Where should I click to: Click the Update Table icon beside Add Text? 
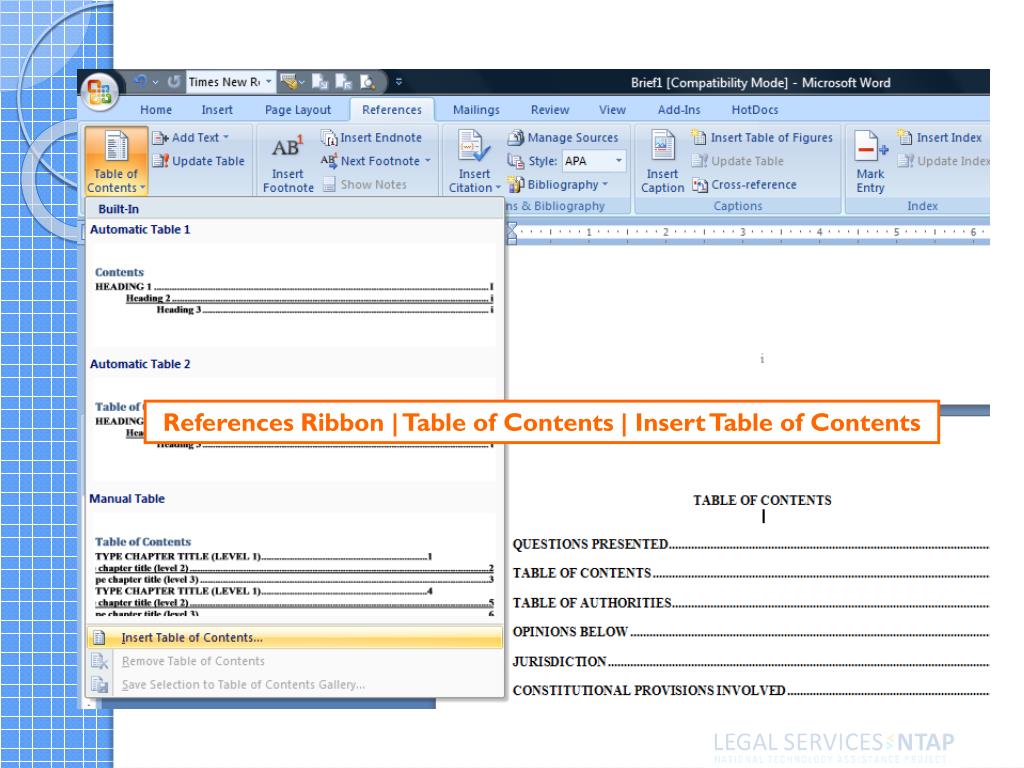pyautogui.click(x=160, y=161)
